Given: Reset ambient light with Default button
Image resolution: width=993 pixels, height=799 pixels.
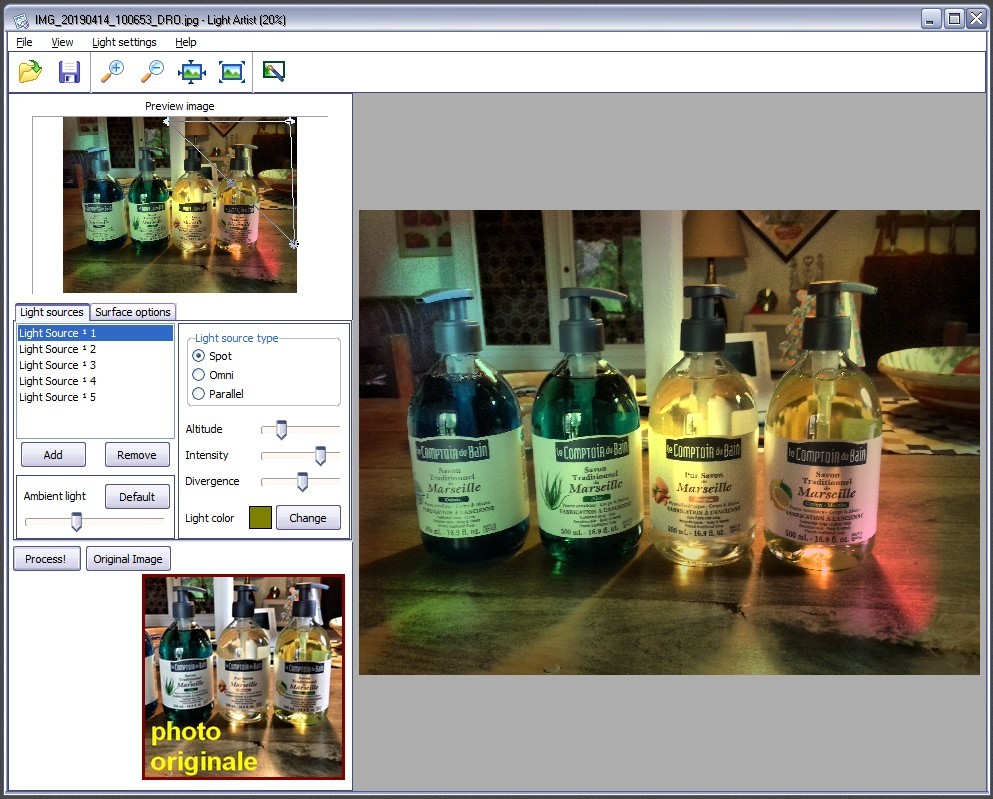Looking at the screenshot, I should 137,496.
